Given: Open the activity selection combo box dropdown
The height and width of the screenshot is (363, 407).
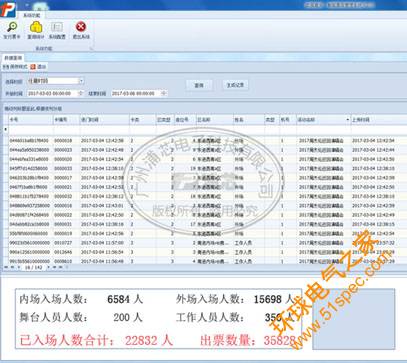Looking at the screenshot, I should pyautogui.click(x=81, y=81).
